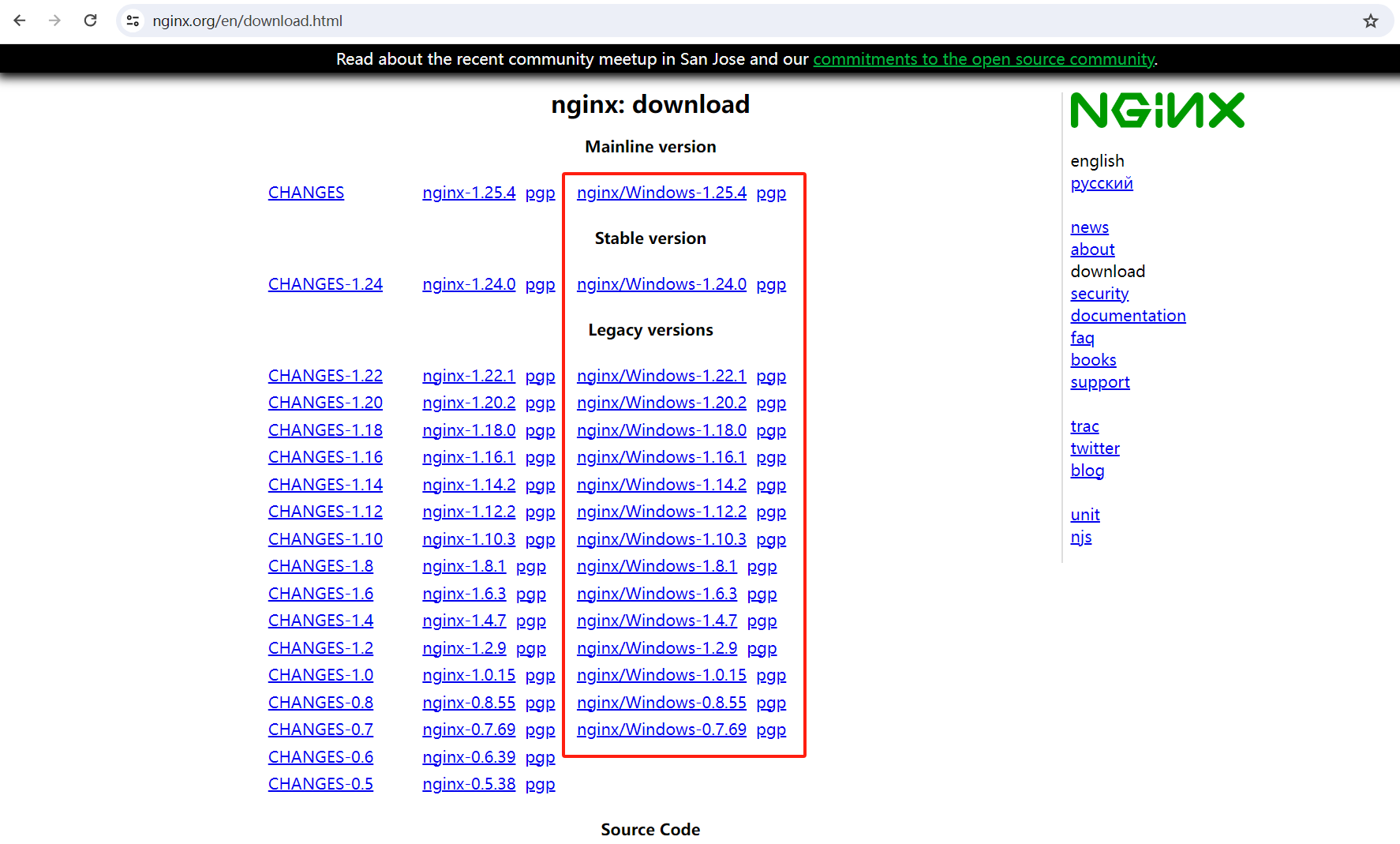Open CHANGES-1.4 link
This screenshot has width=1400, height=844.
pyautogui.click(x=320, y=621)
